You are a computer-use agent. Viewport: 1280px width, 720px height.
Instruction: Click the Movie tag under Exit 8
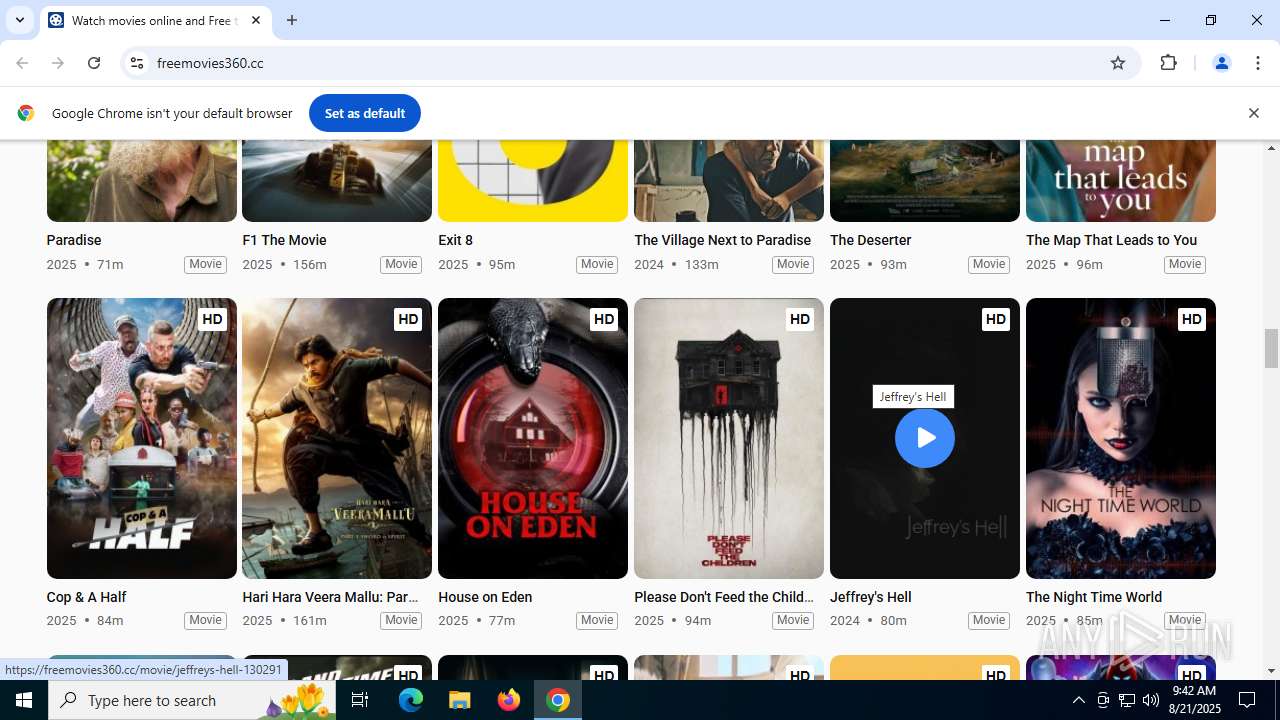click(597, 264)
